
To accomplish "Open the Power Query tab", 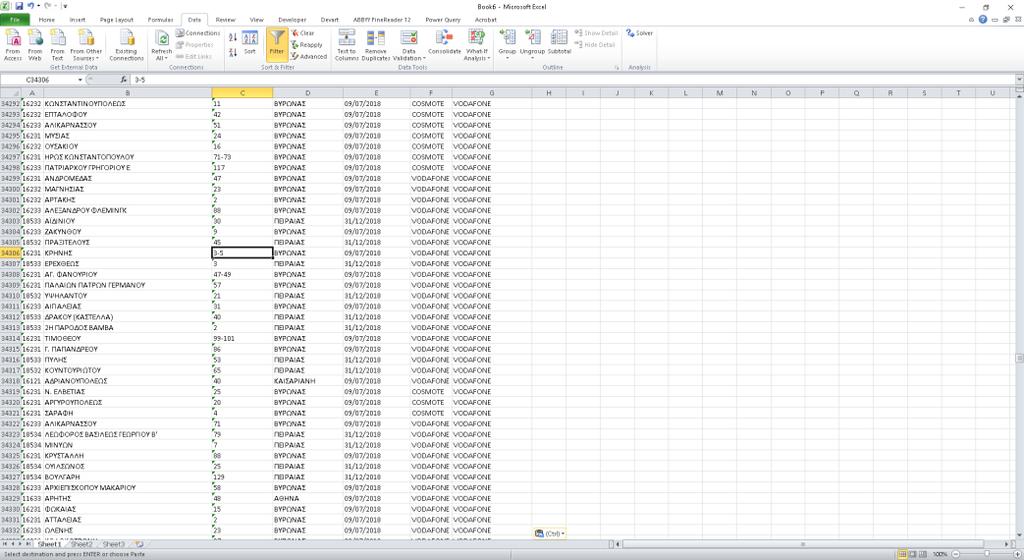I will coord(443,20).
